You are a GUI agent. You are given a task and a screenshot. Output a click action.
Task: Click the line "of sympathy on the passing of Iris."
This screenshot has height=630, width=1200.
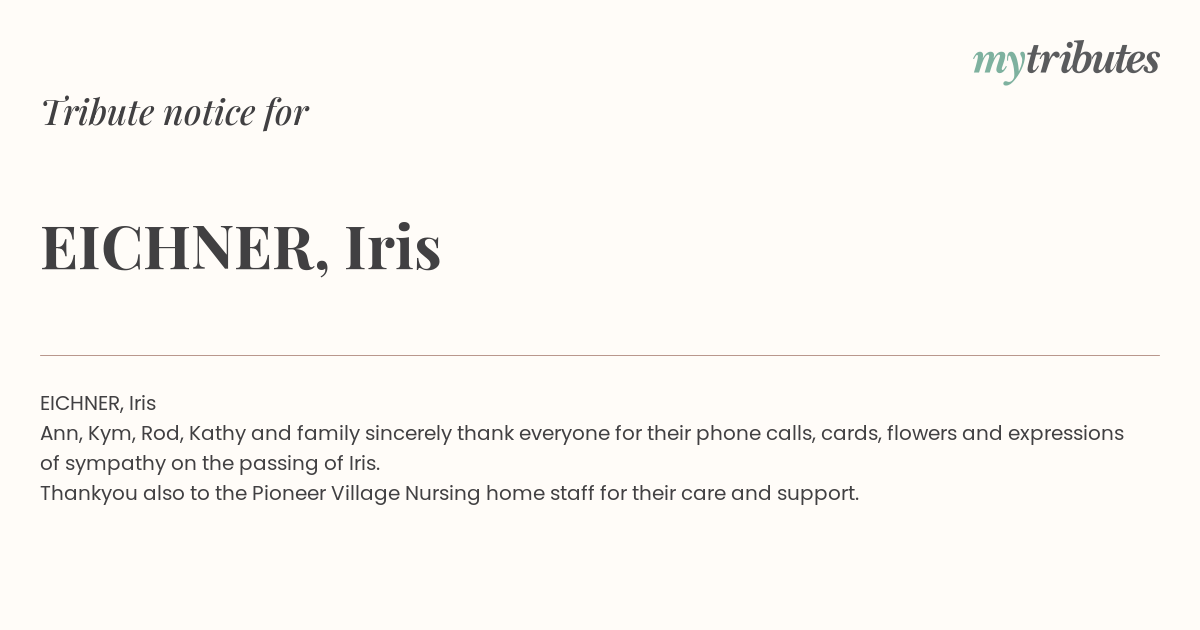pos(210,464)
